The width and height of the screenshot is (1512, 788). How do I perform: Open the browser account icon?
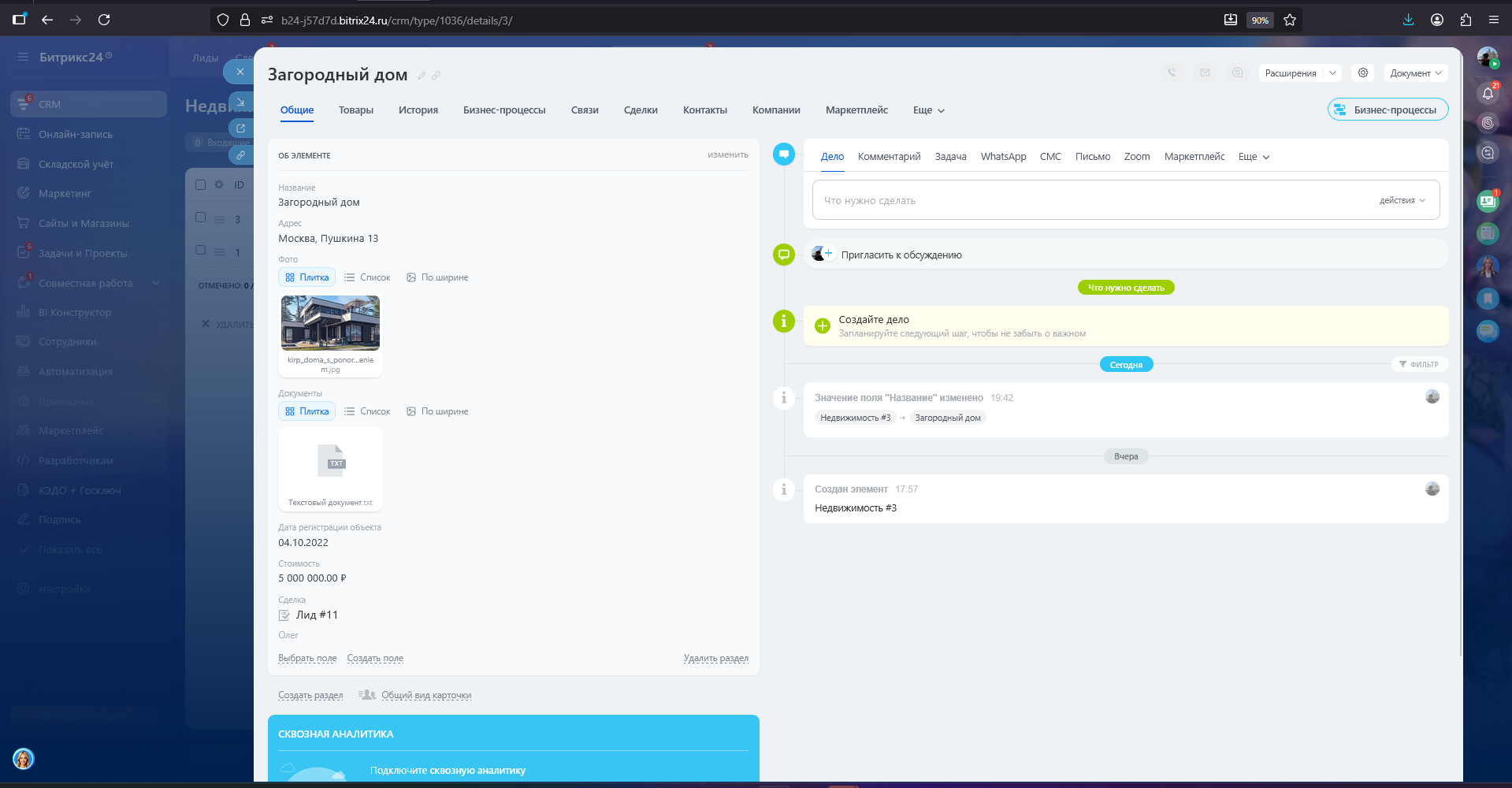click(1437, 20)
